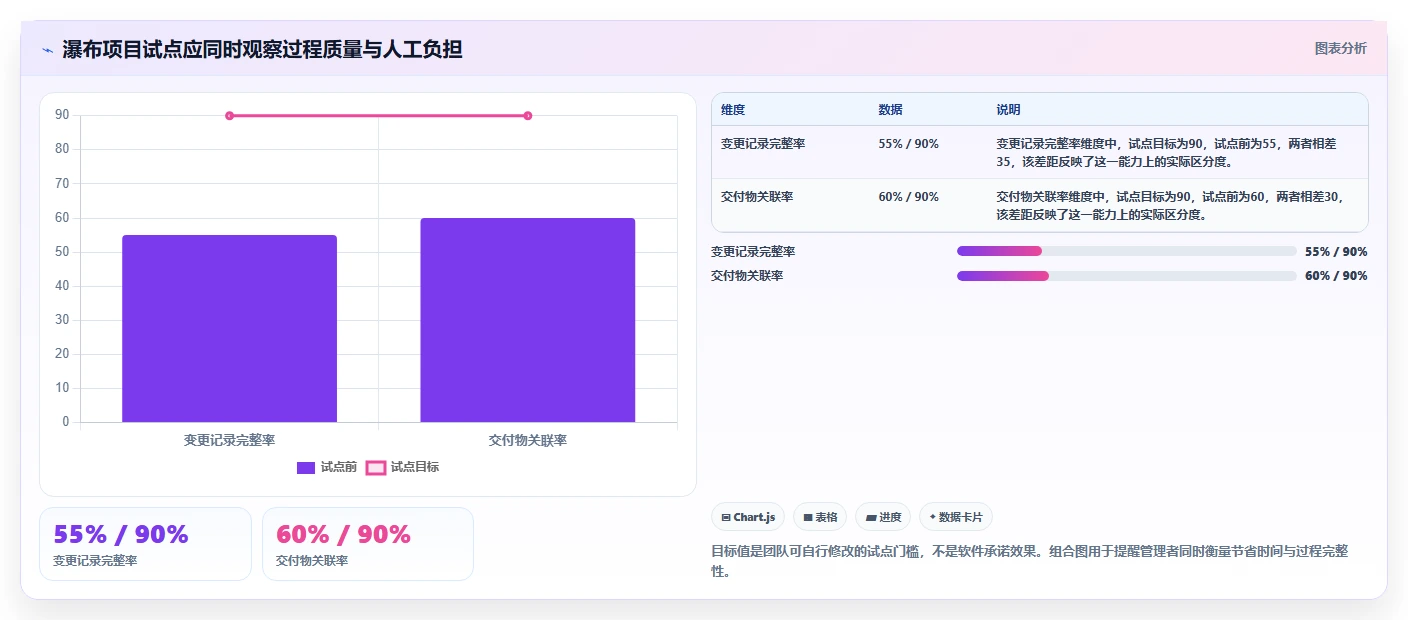Click the 60% / 90% progress value
This screenshot has height=620, width=1408.
[1336, 275]
